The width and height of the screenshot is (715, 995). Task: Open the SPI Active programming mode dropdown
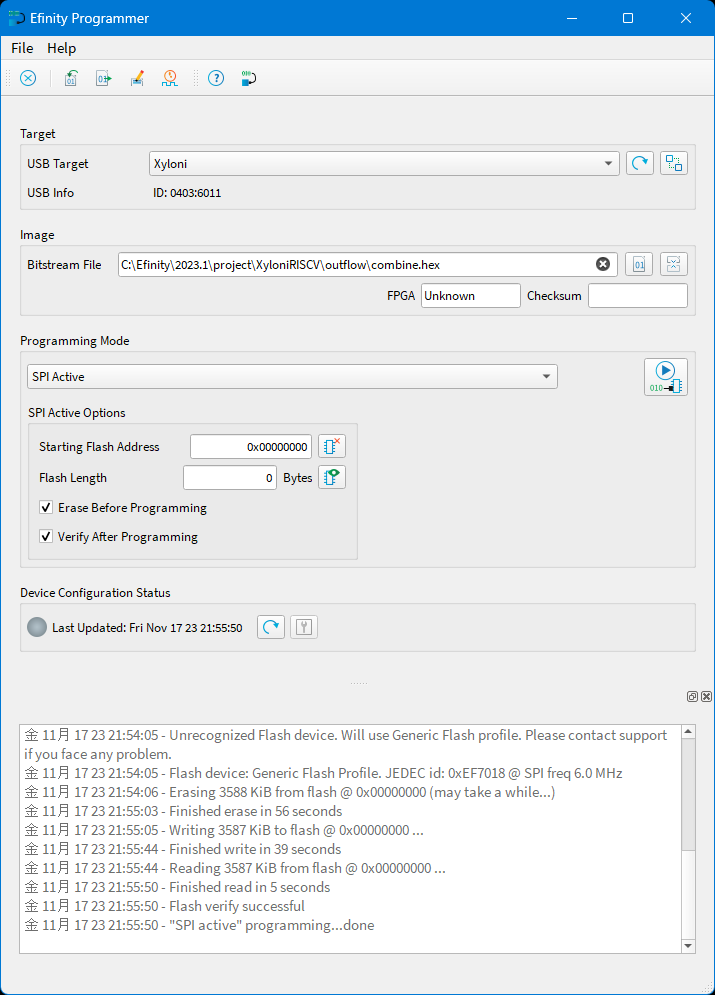[546, 377]
